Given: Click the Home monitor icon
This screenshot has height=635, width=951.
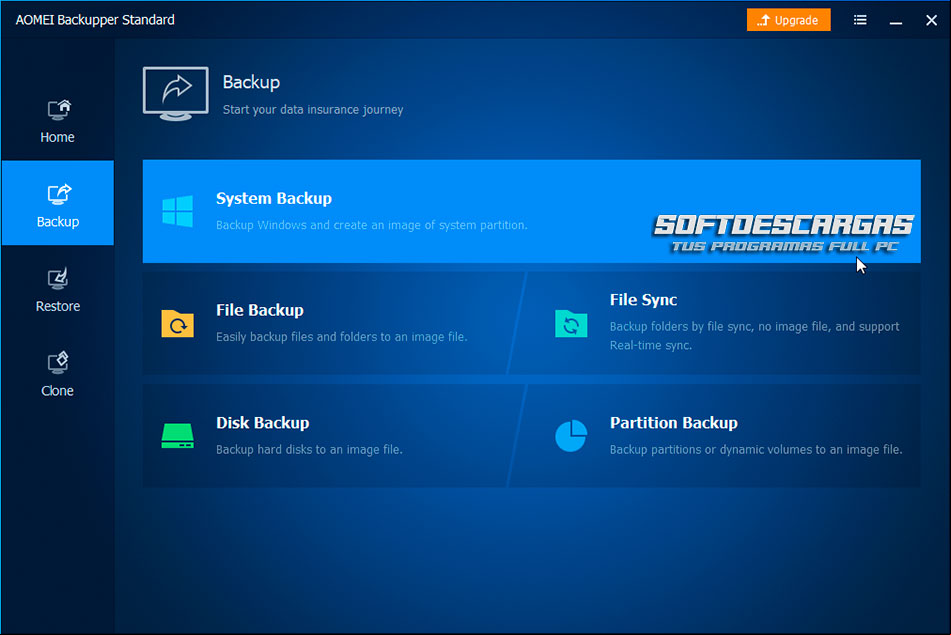Looking at the screenshot, I should [x=59, y=110].
